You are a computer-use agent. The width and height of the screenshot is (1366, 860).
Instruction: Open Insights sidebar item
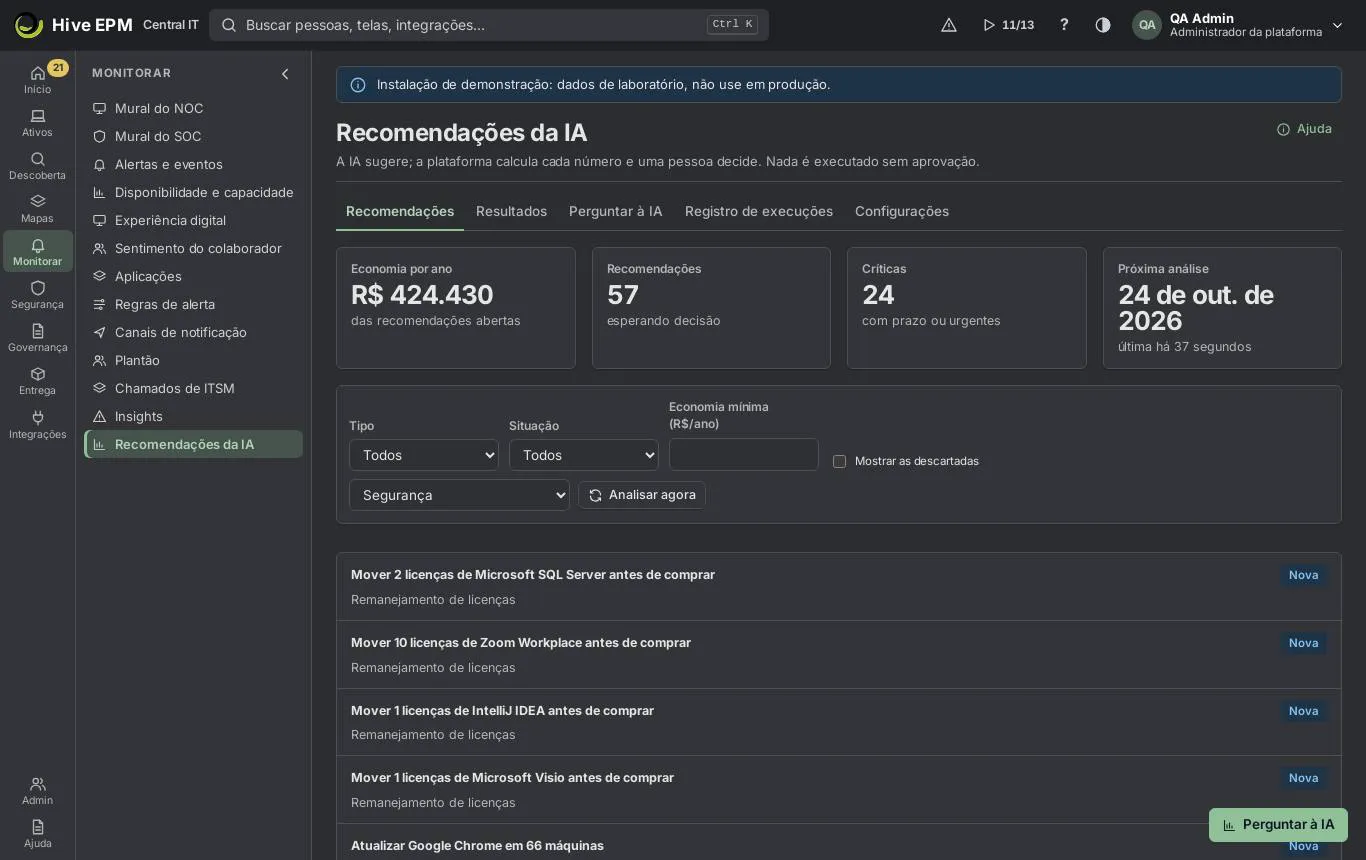[194, 416]
